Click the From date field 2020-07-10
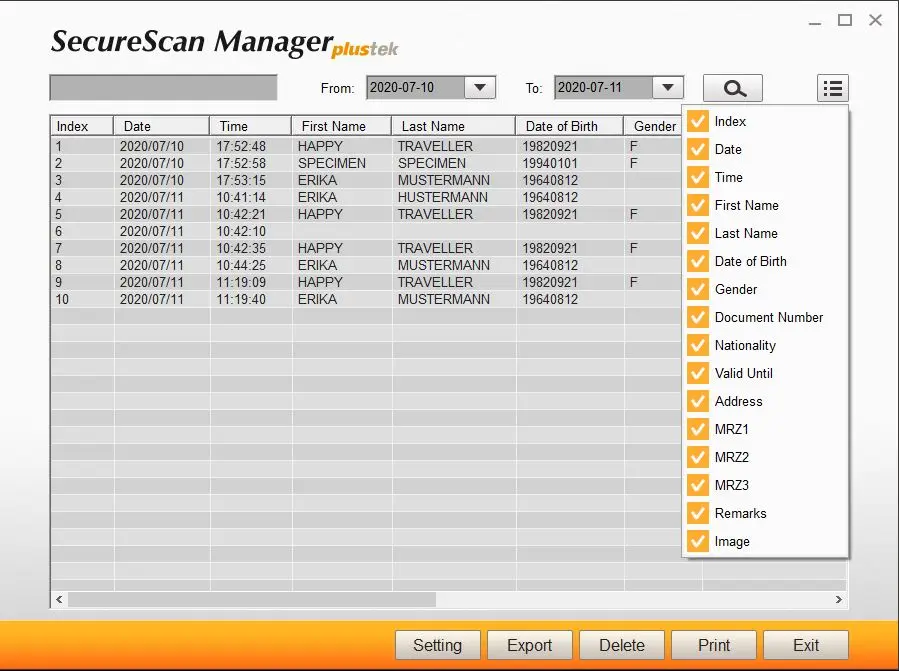 (416, 88)
